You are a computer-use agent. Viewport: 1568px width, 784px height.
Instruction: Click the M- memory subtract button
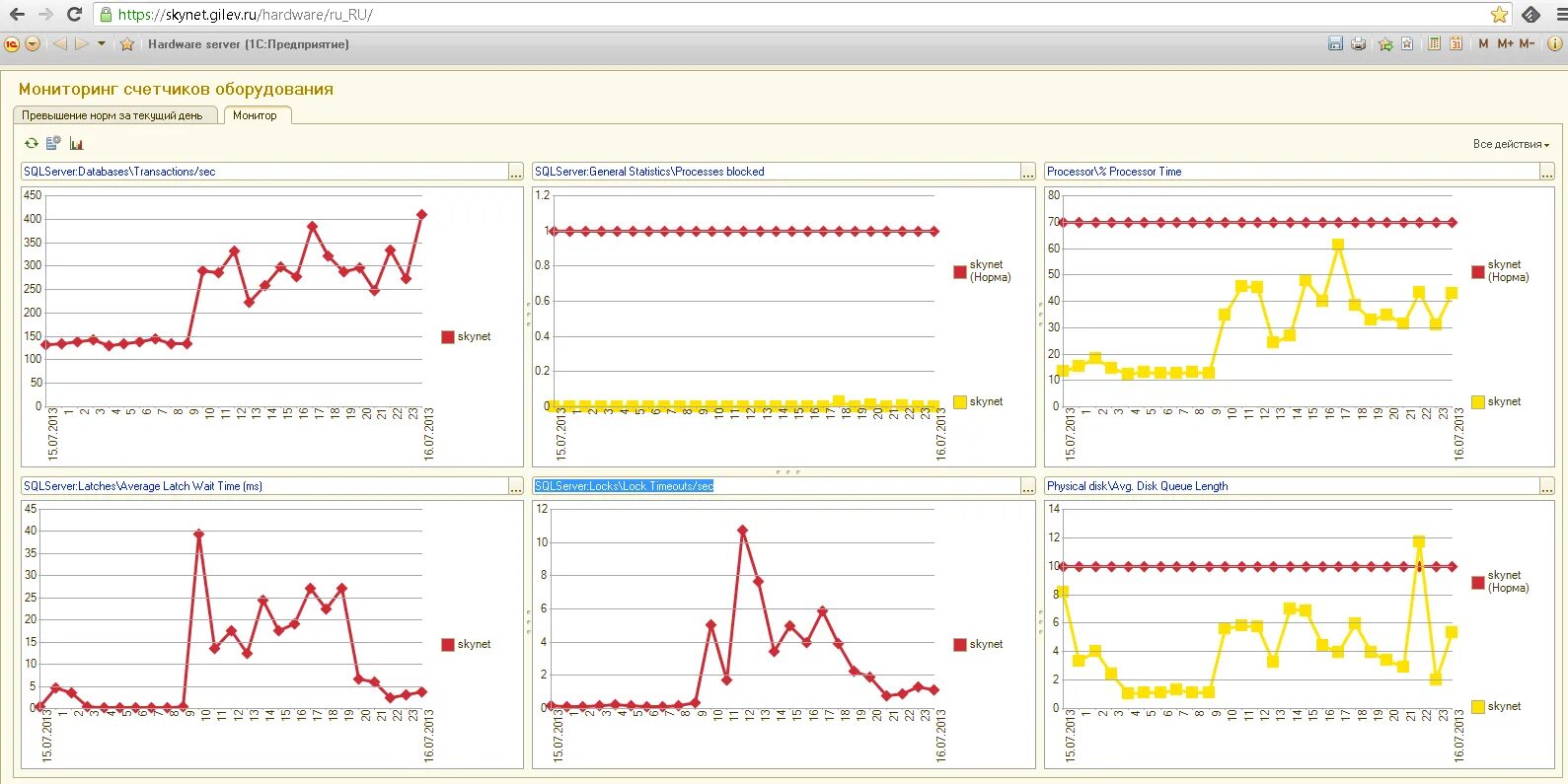click(x=1527, y=43)
